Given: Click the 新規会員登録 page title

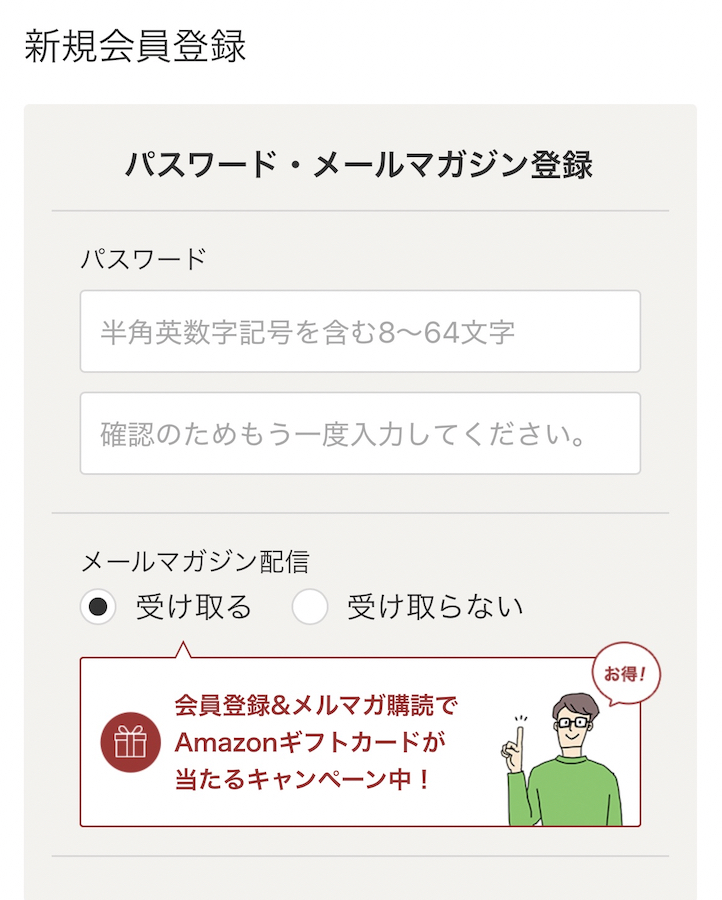Looking at the screenshot, I should pos(135,47).
